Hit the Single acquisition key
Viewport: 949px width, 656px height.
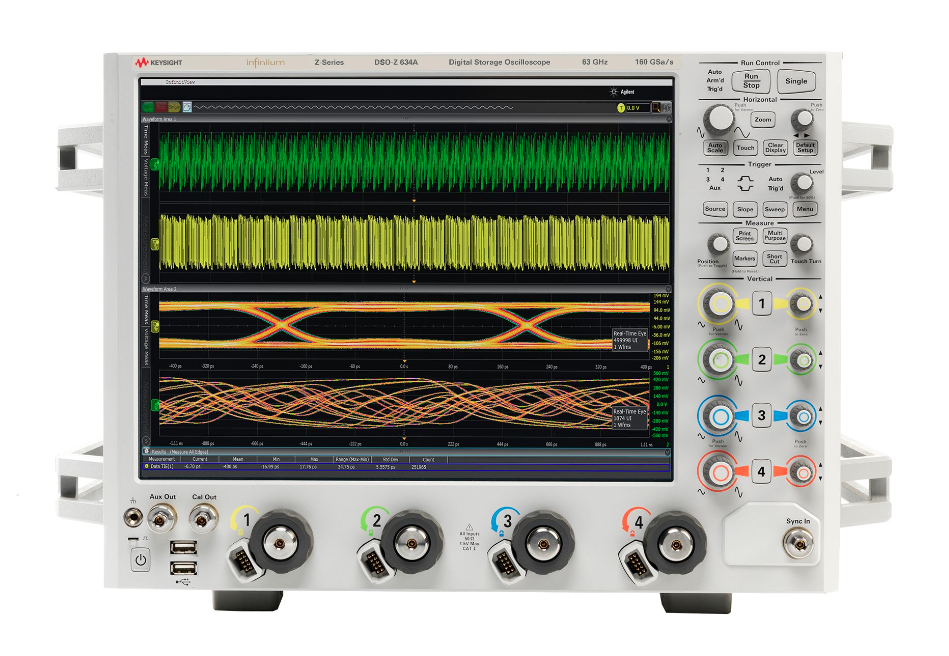coord(796,81)
